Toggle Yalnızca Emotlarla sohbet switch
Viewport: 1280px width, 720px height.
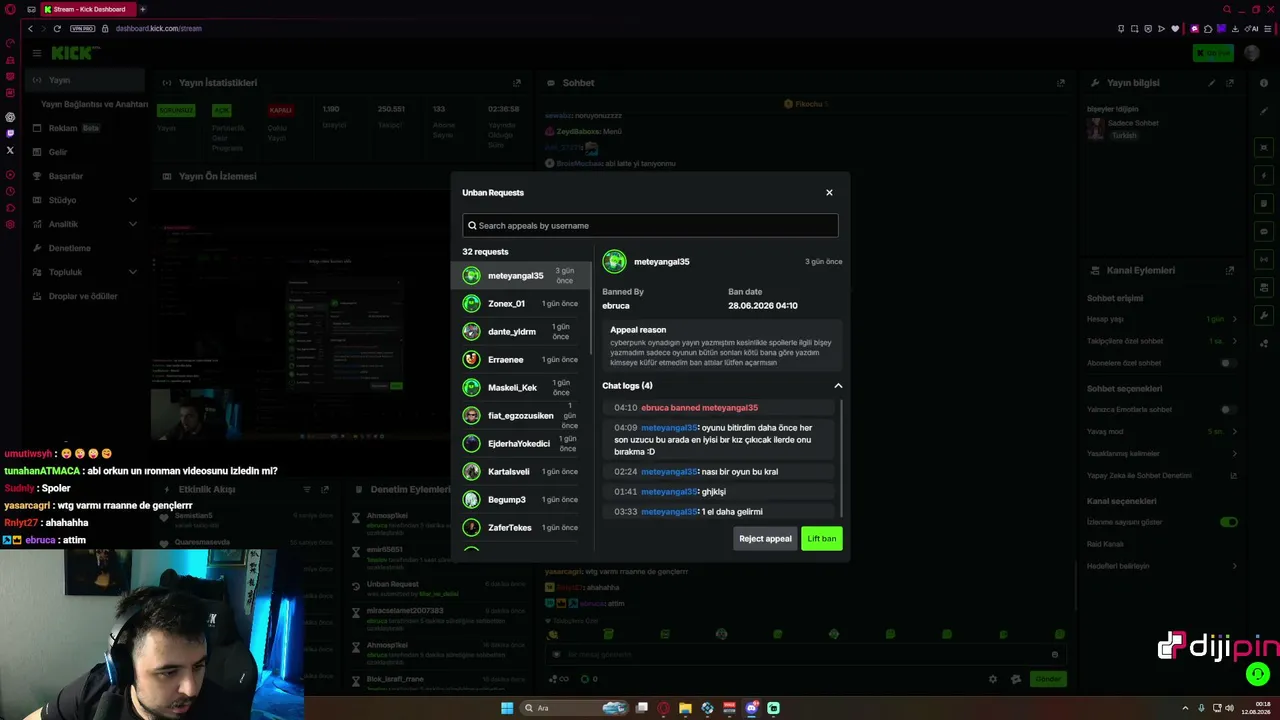[1228, 409]
